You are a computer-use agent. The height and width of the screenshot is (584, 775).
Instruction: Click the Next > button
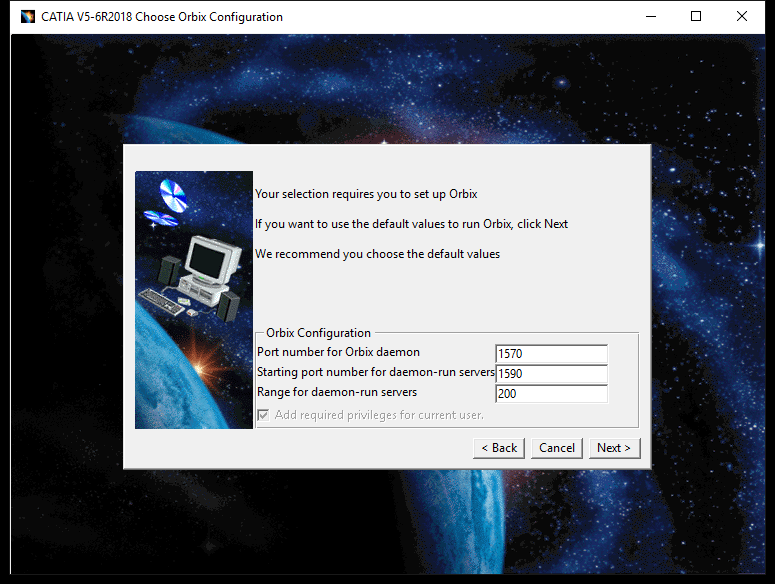(x=614, y=448)
